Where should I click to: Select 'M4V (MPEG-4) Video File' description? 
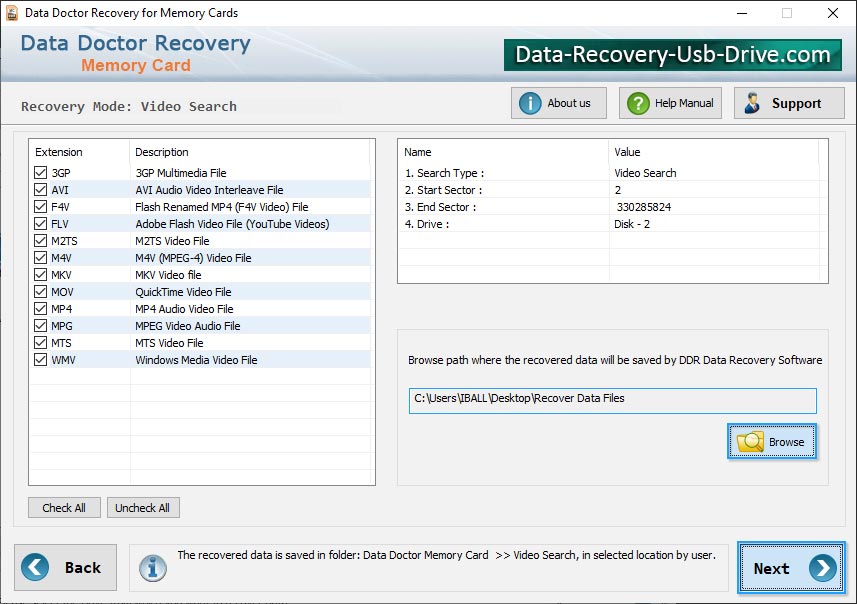point(193,257)
